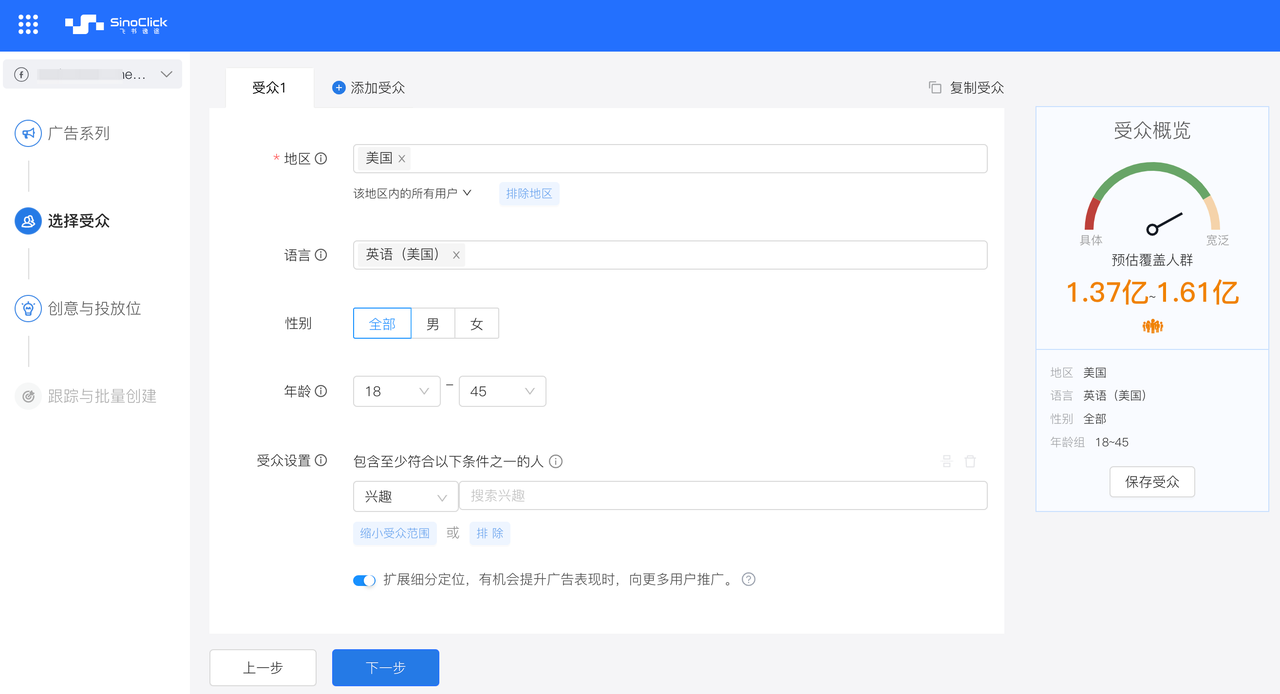Click the 缩小受众范围 button
1280x694 pixels.
click(x=395, y=533)
